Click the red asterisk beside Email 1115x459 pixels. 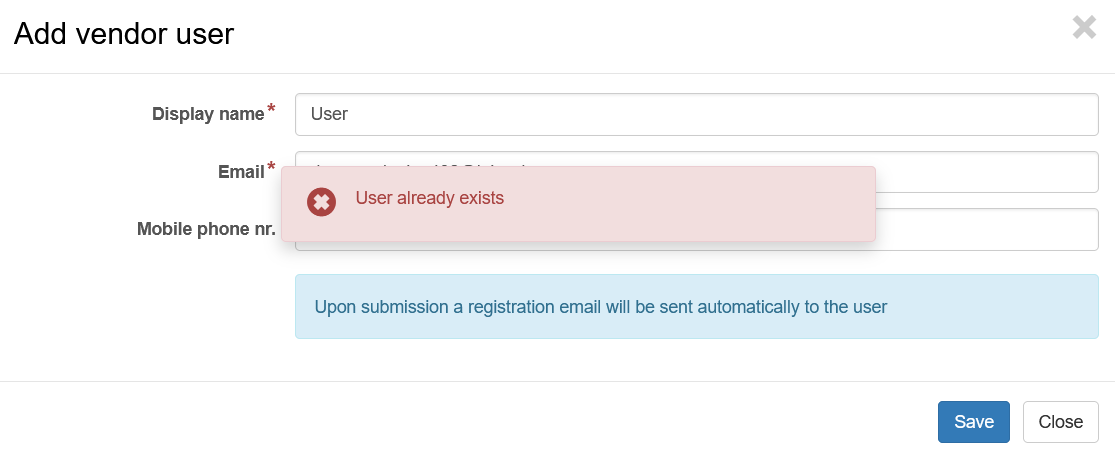coord(271,167)
